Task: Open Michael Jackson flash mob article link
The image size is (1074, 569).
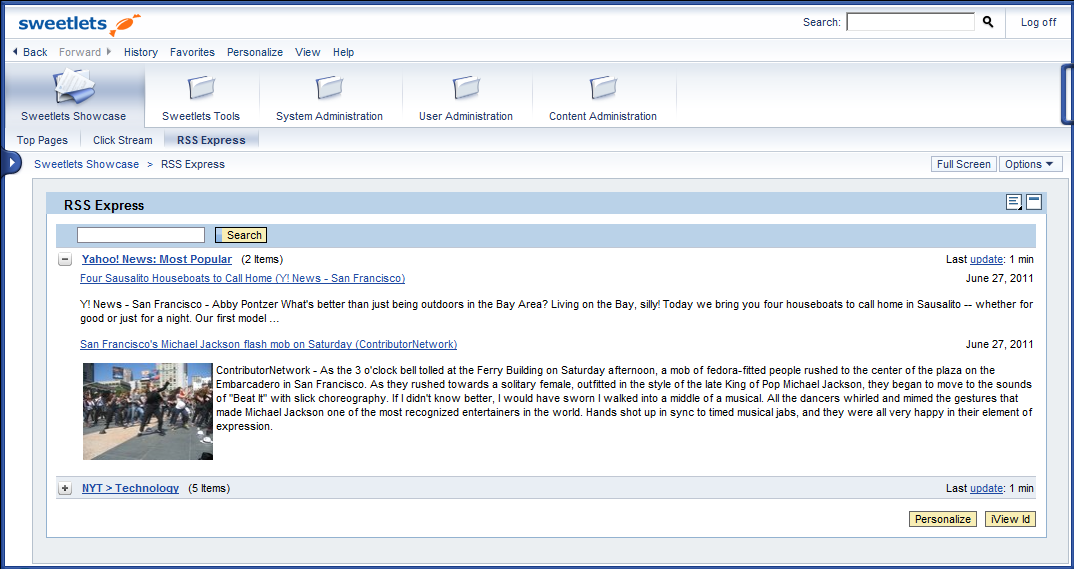Action: click(x=268, y=344)
